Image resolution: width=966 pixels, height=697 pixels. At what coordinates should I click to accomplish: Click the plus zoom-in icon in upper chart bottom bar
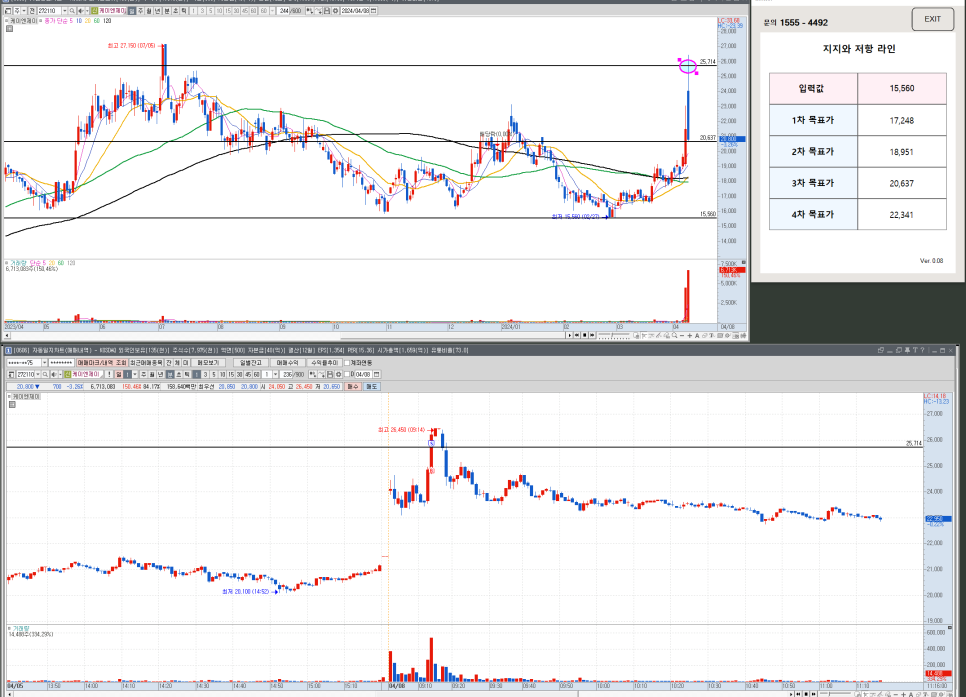(x=690, y=335)
